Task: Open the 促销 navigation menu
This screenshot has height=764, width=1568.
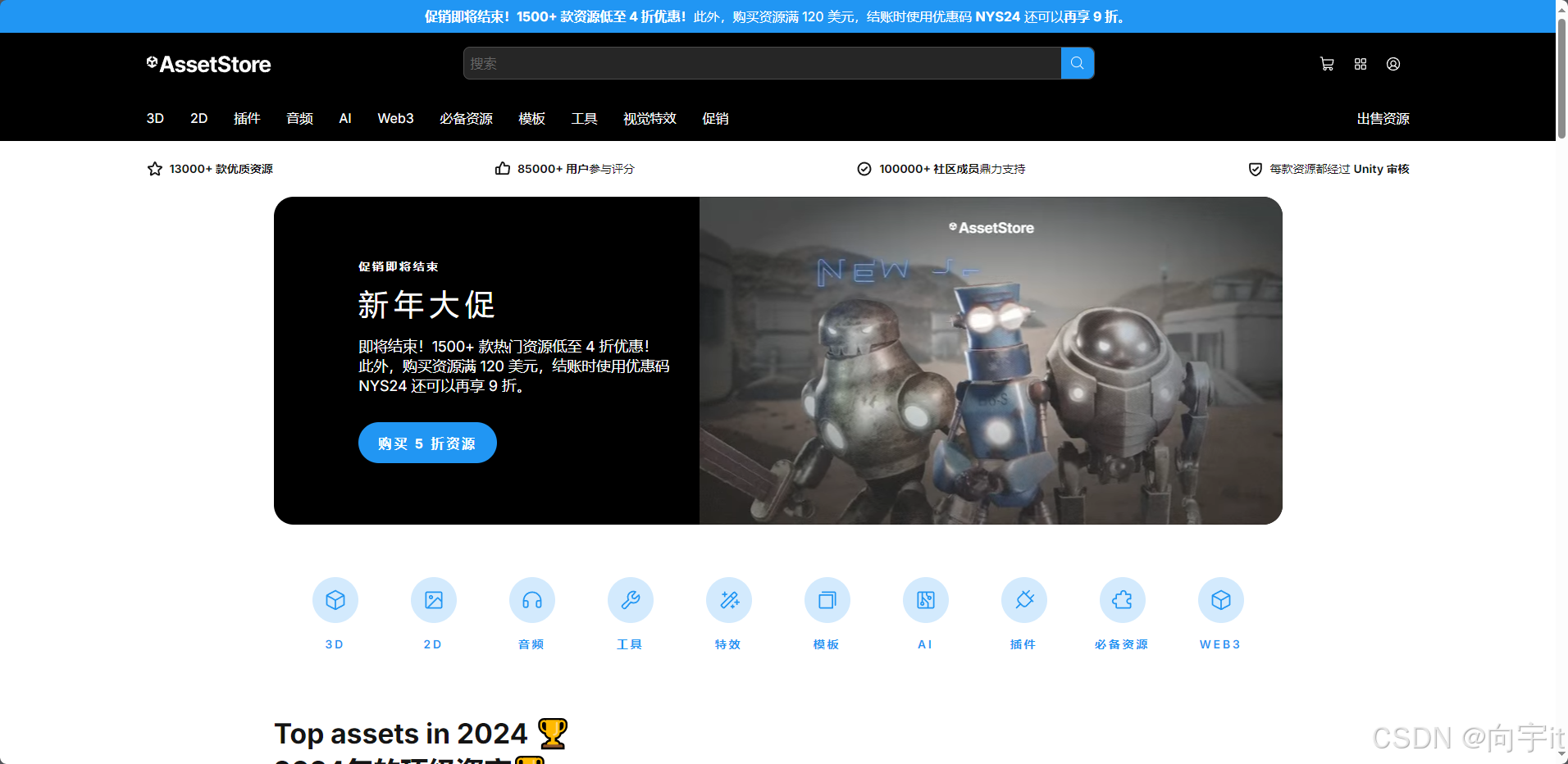Action: click(x=715, y=119)
